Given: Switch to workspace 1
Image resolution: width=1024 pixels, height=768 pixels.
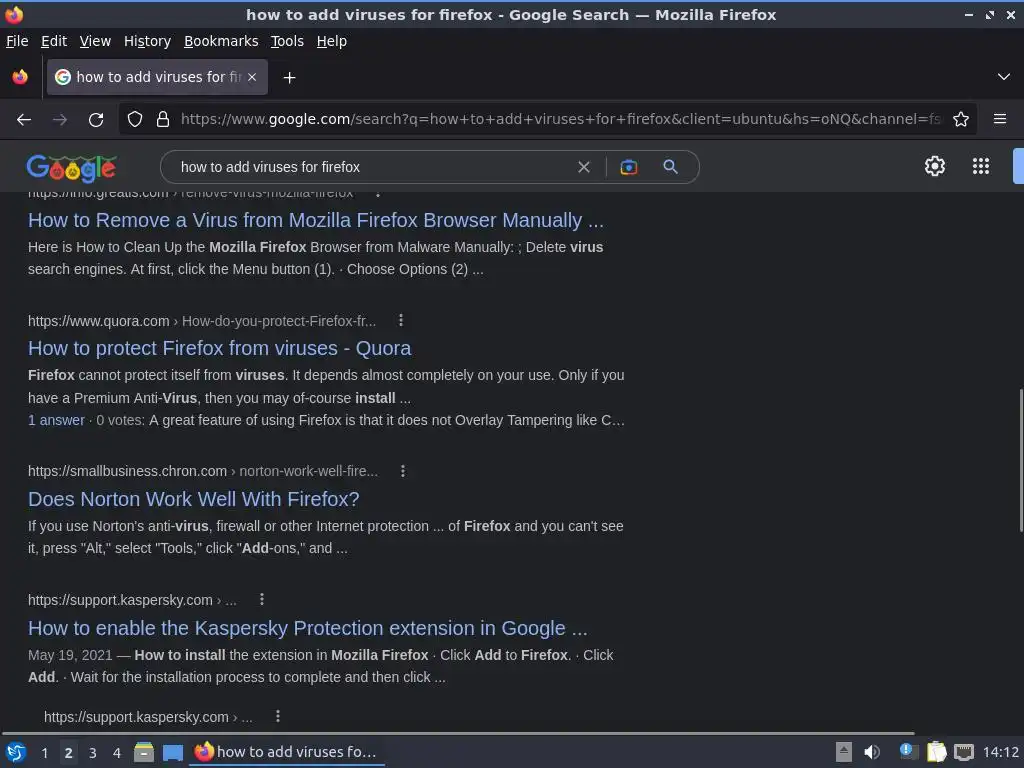Looking at the screenshot, I should click(x=44, y=753).
